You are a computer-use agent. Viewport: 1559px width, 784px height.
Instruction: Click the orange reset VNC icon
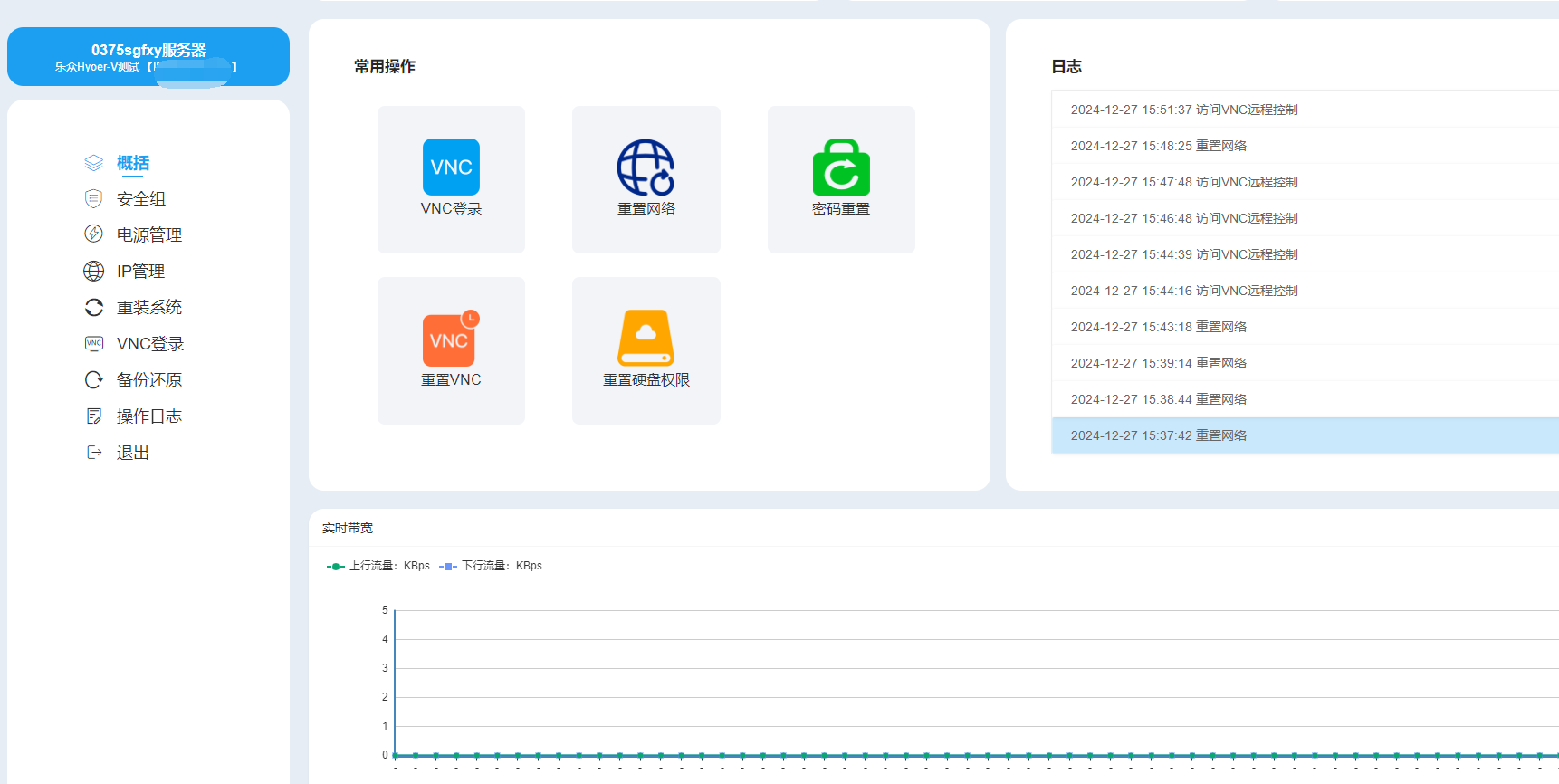[450, 339]
